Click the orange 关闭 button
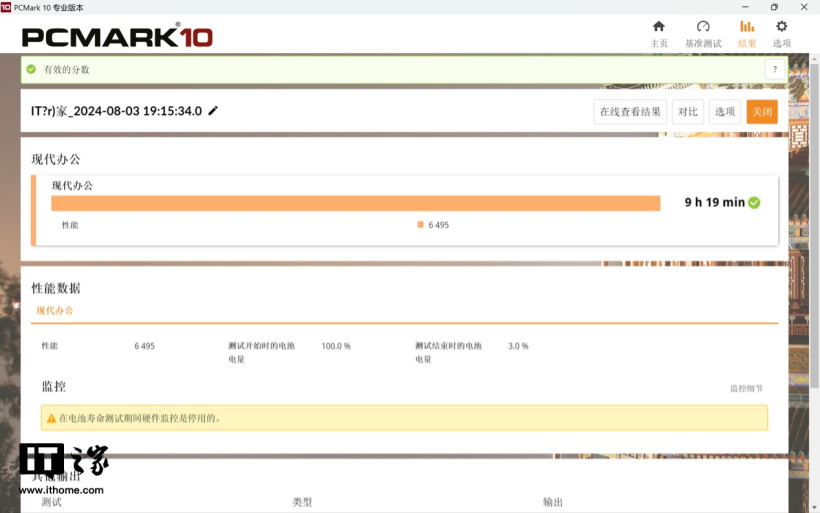This screenshot has width=820, height=513. (x=762, y=112)
